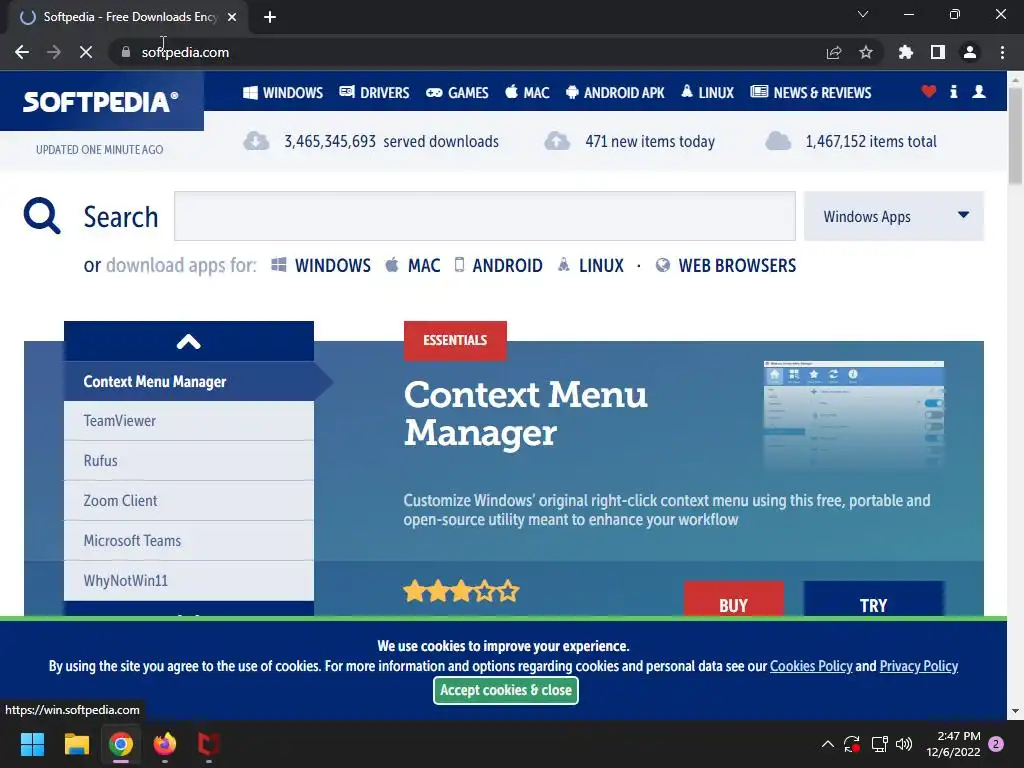
Task: Open the Windows Start menu
Action: pyautogui.click(x=32, y=744)
